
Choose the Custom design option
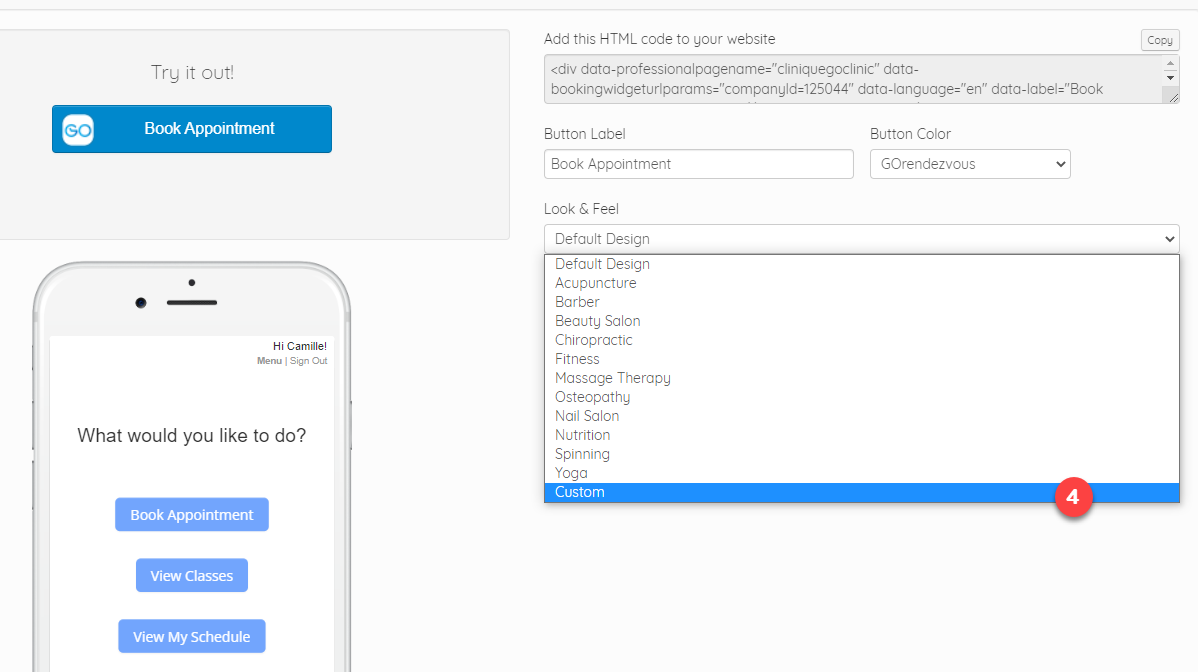click(861, 493)
